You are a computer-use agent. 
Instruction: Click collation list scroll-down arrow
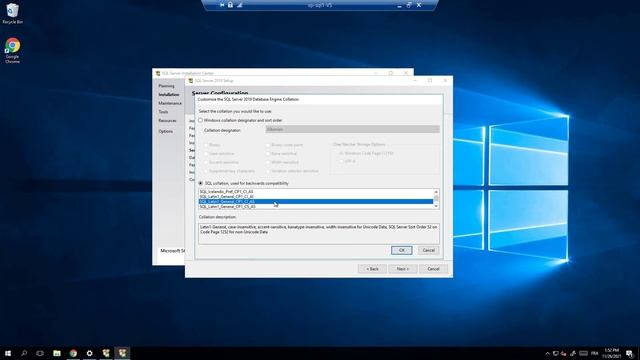coord(436,206)
